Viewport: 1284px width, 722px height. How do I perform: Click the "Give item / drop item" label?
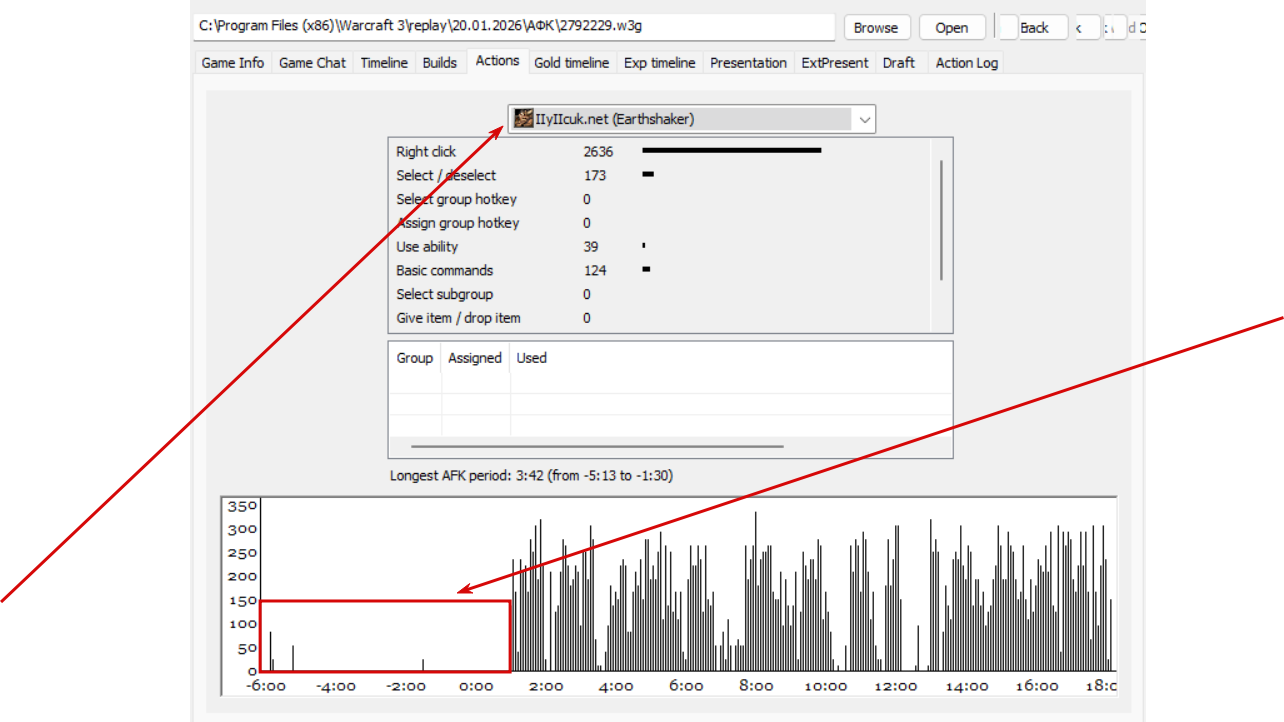pyautogui.click(x=458, y=318)
